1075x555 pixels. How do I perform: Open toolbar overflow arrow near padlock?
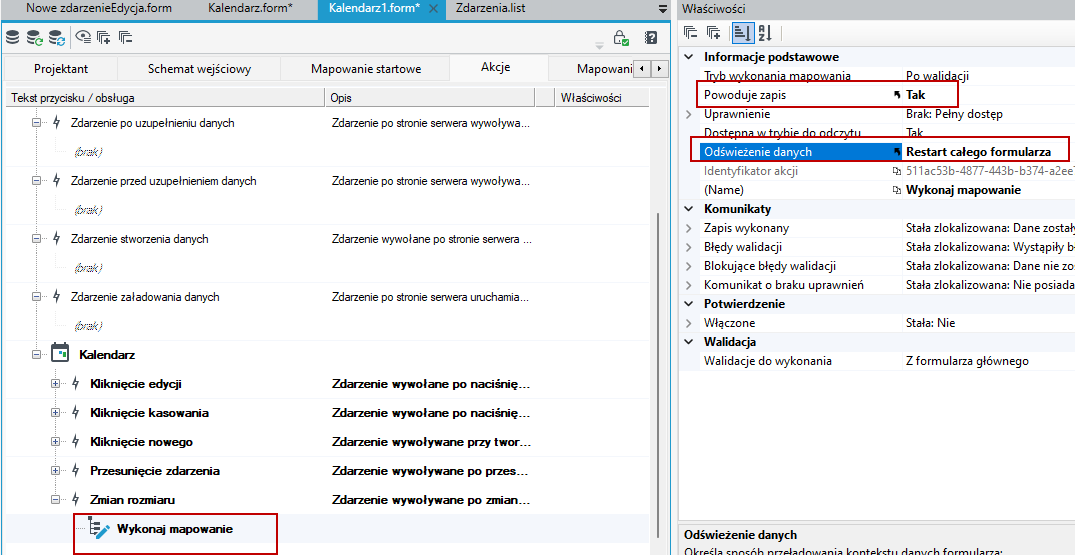(x=599, y=45)
